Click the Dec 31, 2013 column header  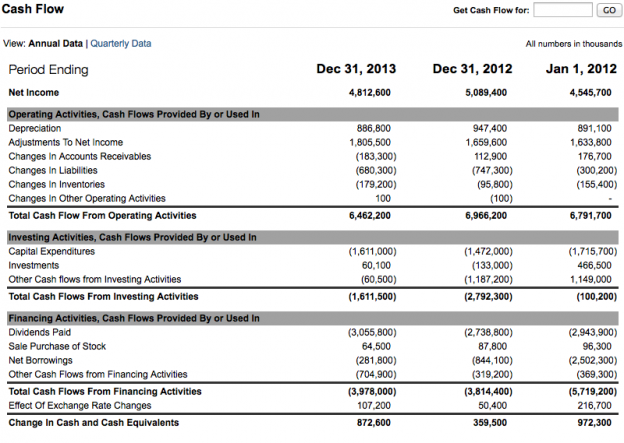356,68
